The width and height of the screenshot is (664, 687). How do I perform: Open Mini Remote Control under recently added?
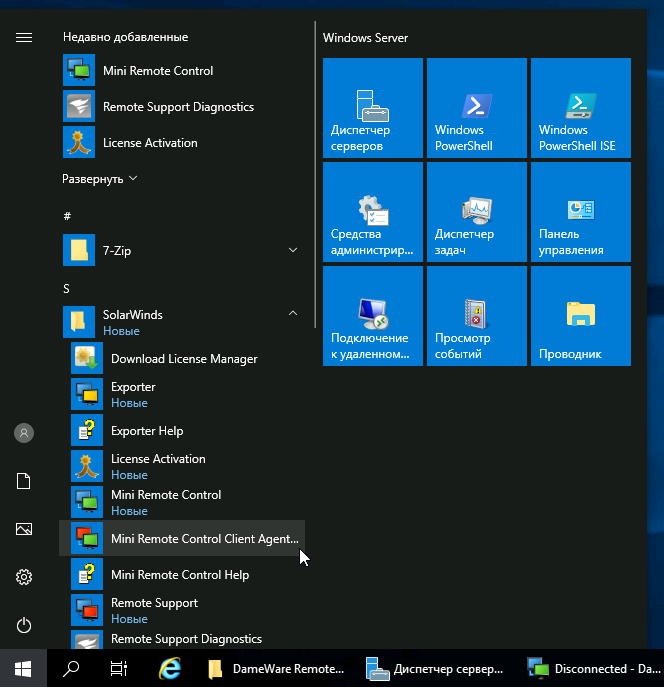tap(182, 70)
